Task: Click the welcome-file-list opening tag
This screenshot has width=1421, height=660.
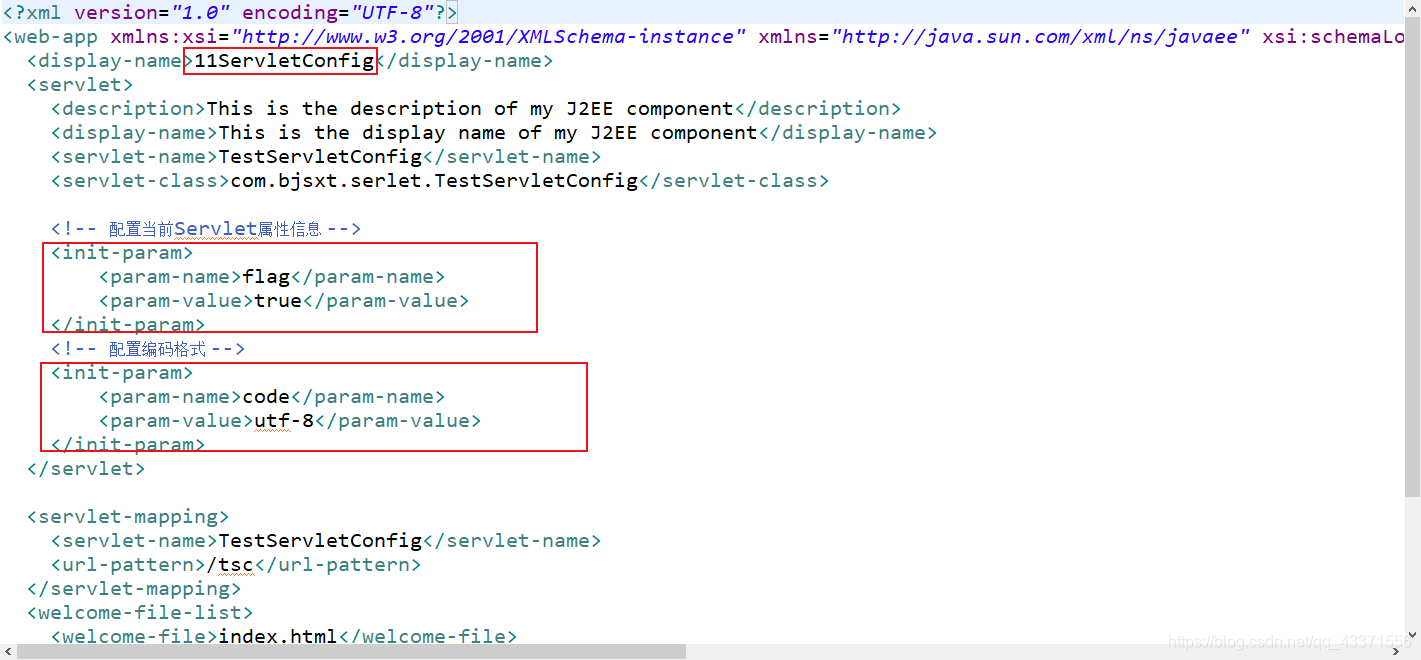Action: 140,613
